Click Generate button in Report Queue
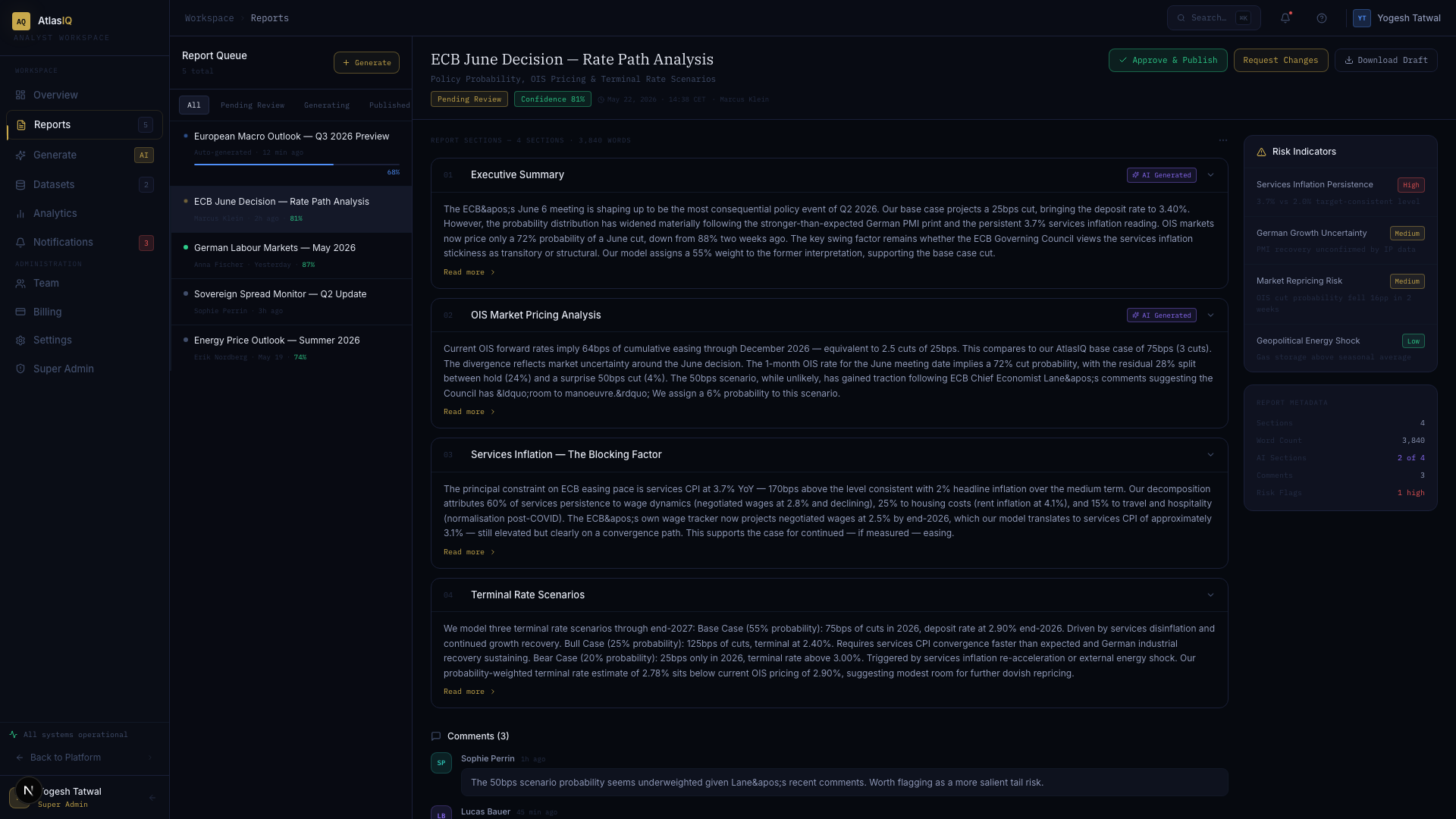Viewport: 1456px width, 819px height. pyautogui.click(x=366, y=63)
